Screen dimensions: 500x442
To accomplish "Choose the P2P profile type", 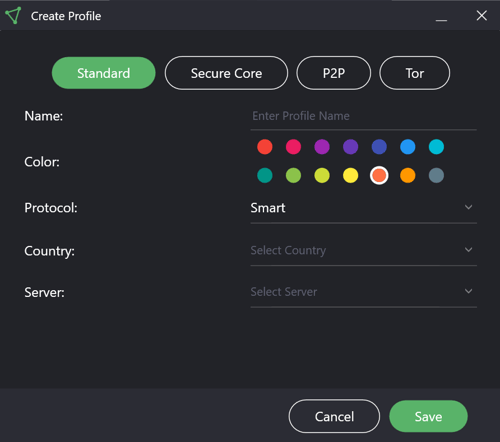I will 334,73.
